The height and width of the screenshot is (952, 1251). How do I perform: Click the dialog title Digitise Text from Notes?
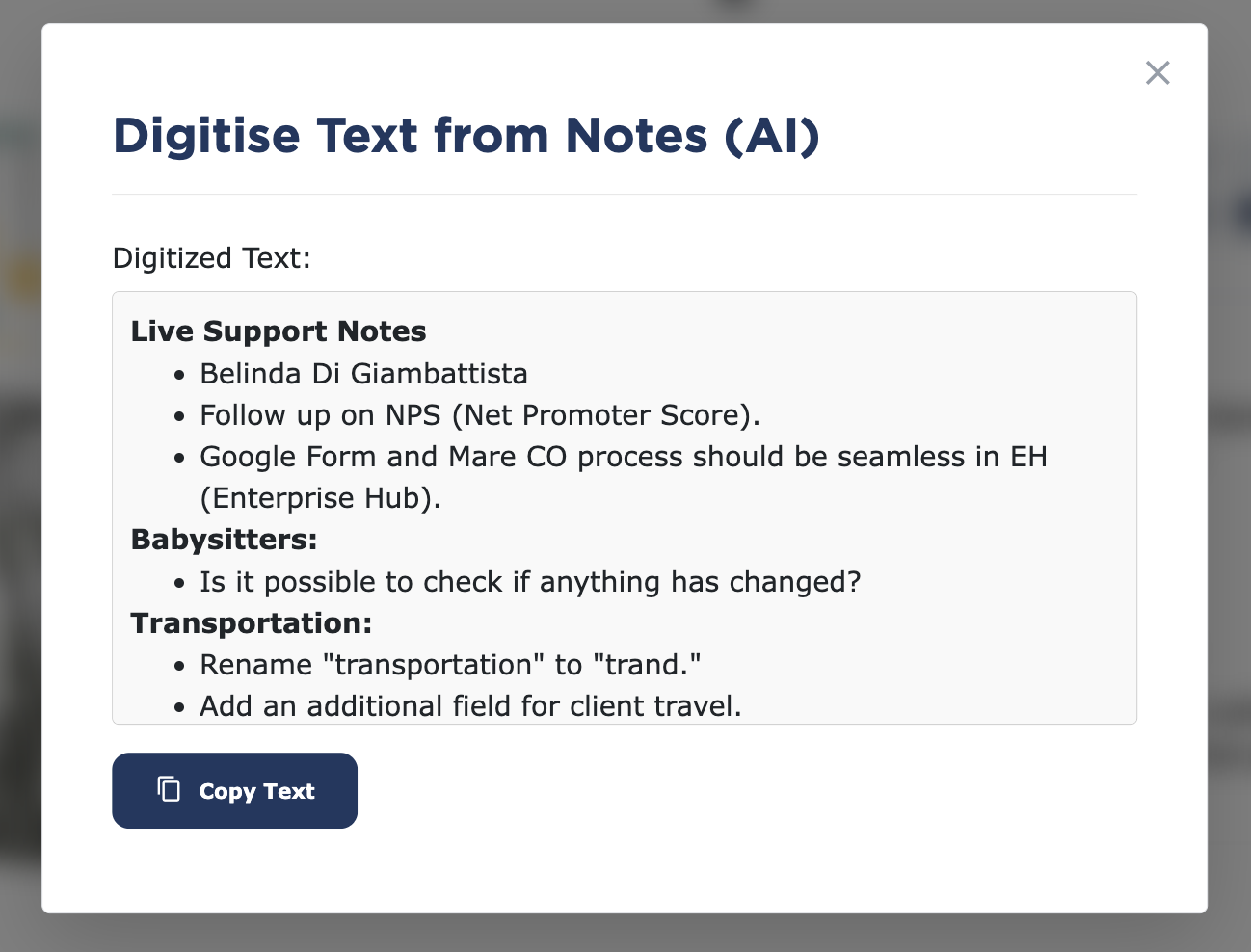click(466, 136)
